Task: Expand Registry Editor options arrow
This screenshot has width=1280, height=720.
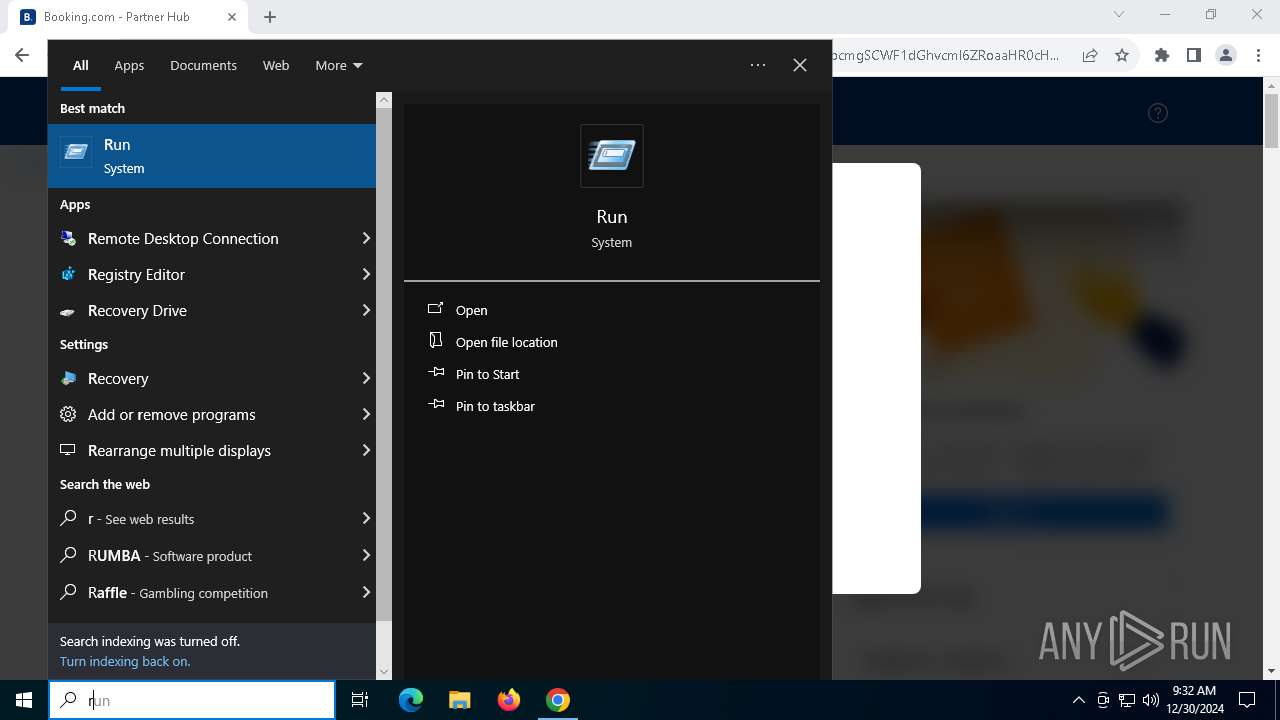Action: pyautogui.click(x=366, y=274)
